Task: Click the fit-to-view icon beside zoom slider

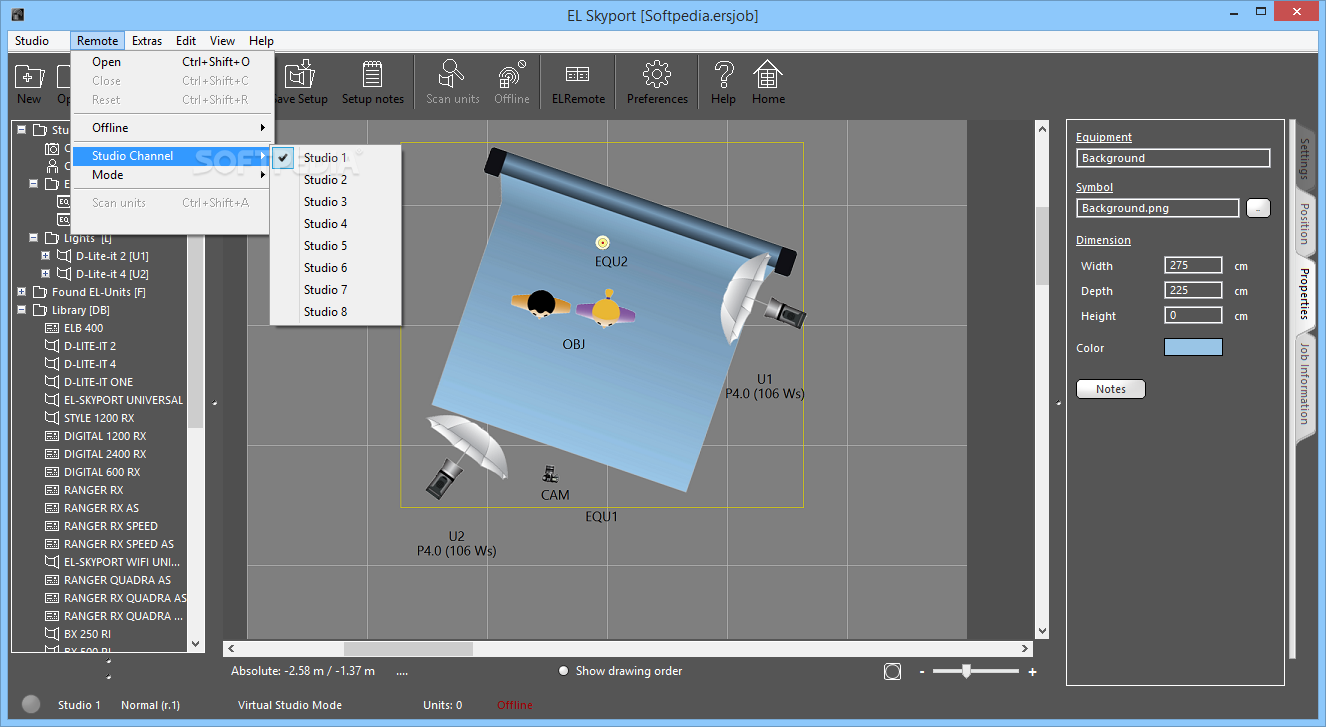Action: pyautogui.click(x=893, y=672)
